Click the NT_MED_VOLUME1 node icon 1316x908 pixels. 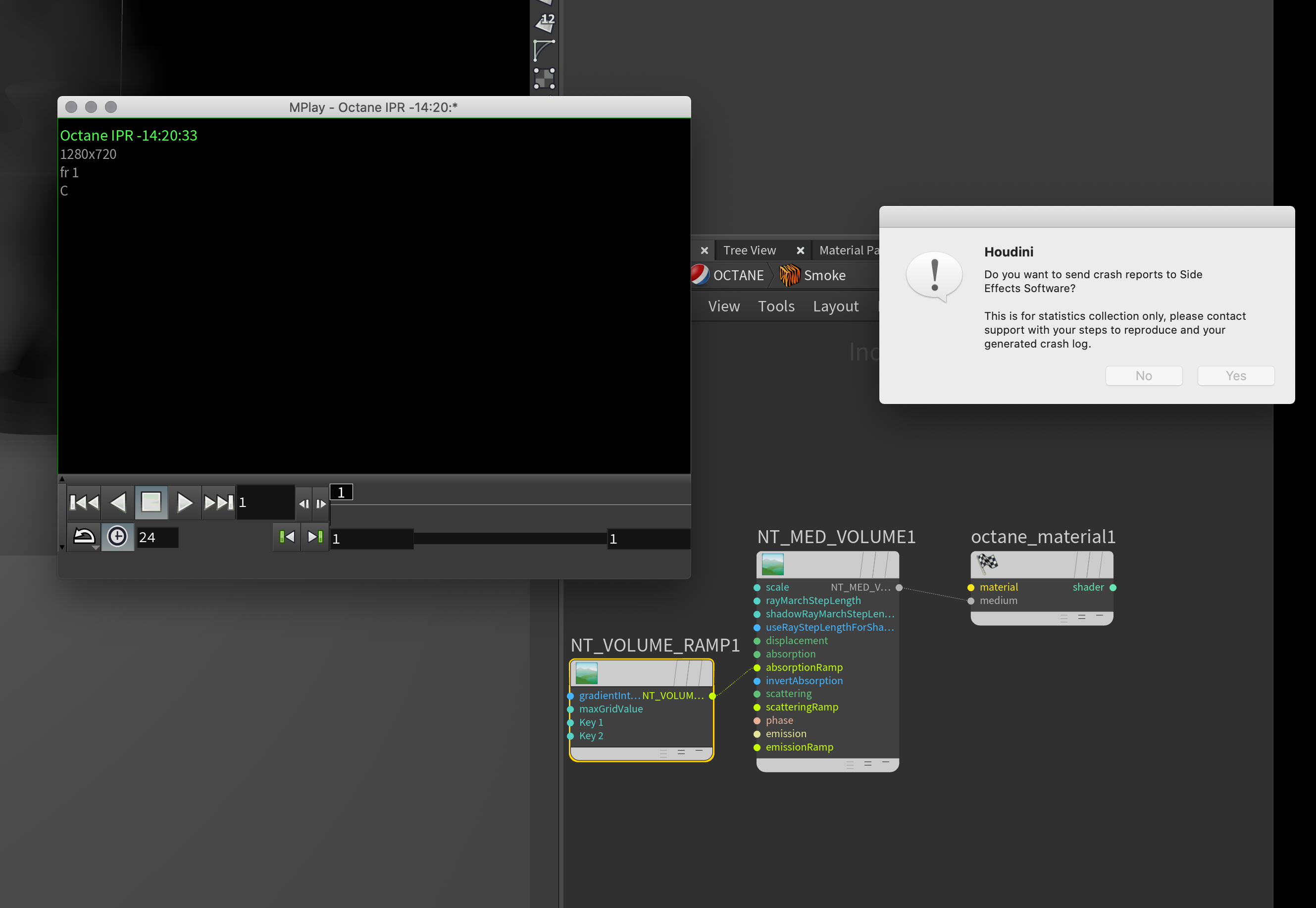pos(773,564)
